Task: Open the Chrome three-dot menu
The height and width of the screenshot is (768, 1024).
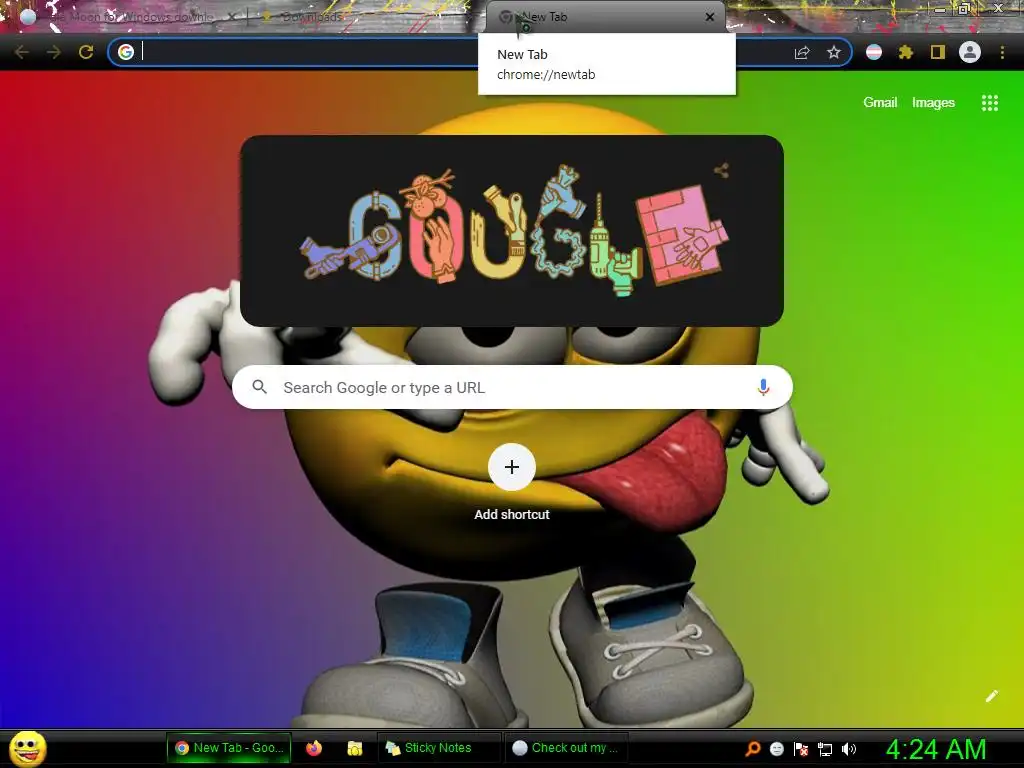Action: [x=1002, y=52]
